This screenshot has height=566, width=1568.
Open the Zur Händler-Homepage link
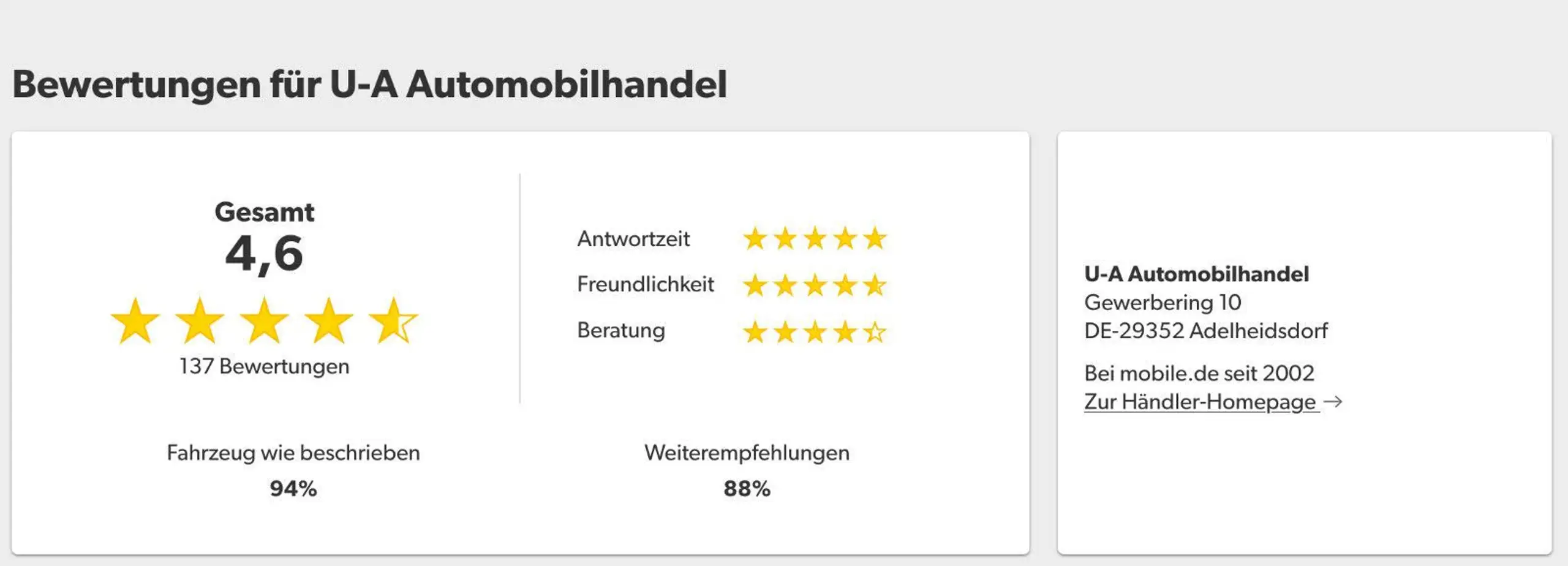click(1201, 402)
